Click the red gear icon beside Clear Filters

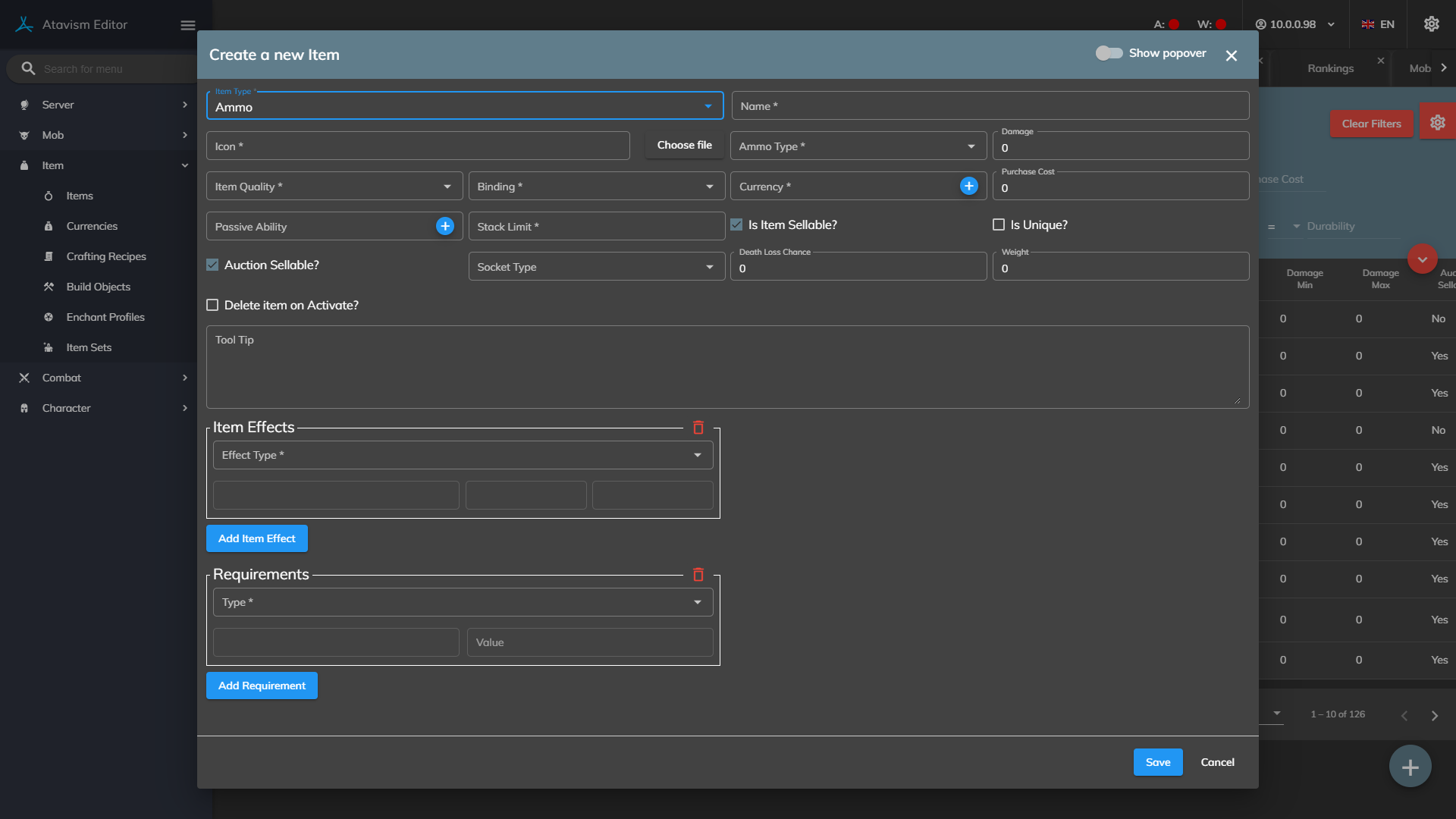click(1437, 123)
